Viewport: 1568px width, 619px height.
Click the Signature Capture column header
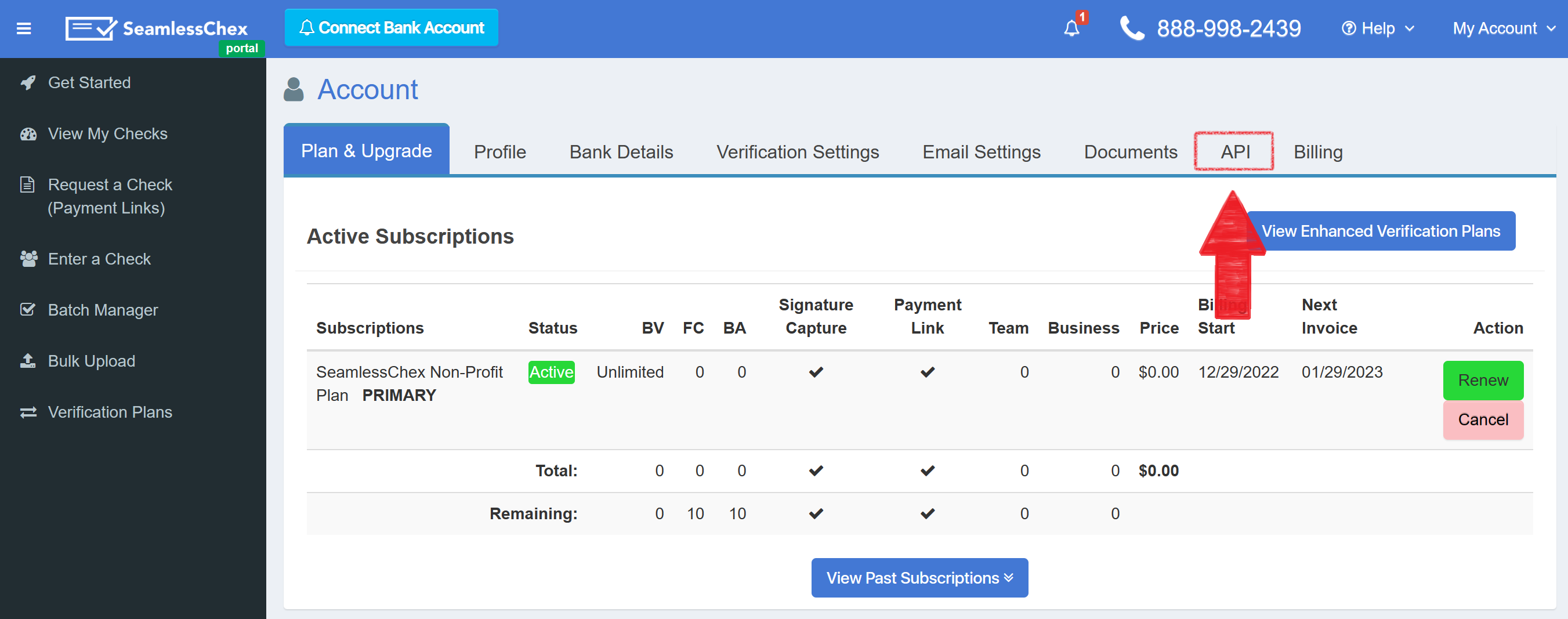coord(816,317)
